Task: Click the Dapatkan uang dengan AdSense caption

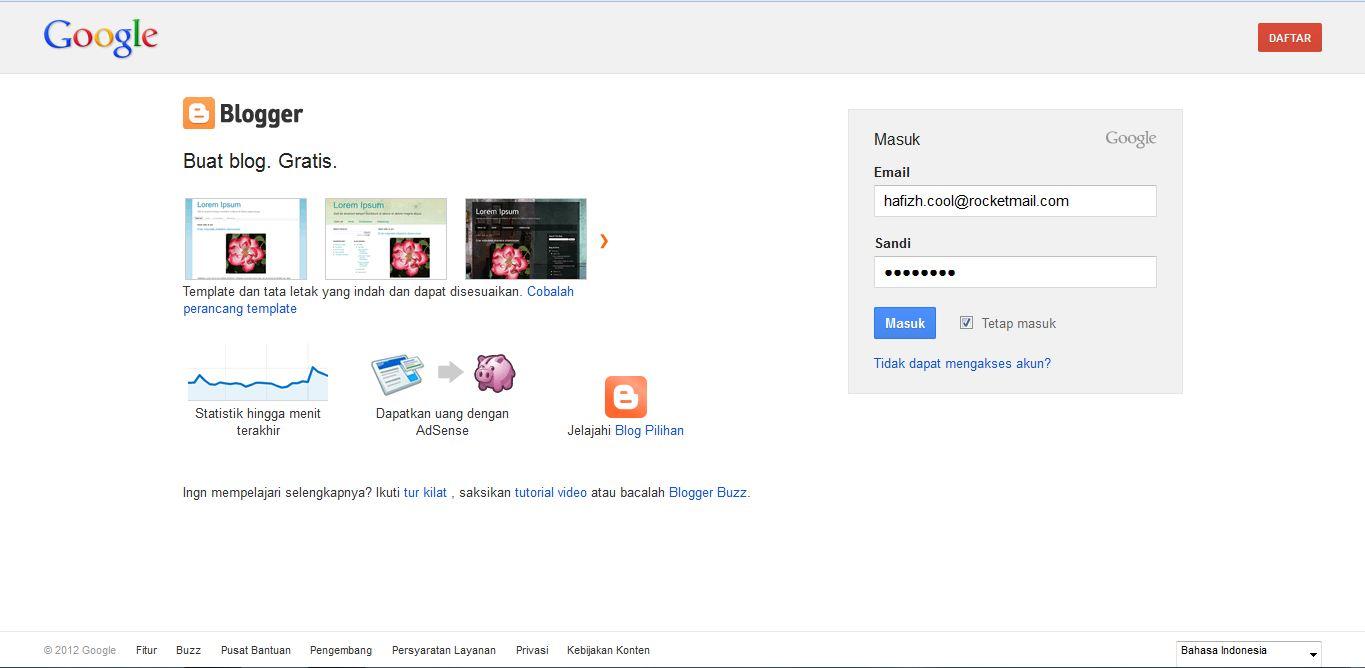Action: tap(442, 422)
